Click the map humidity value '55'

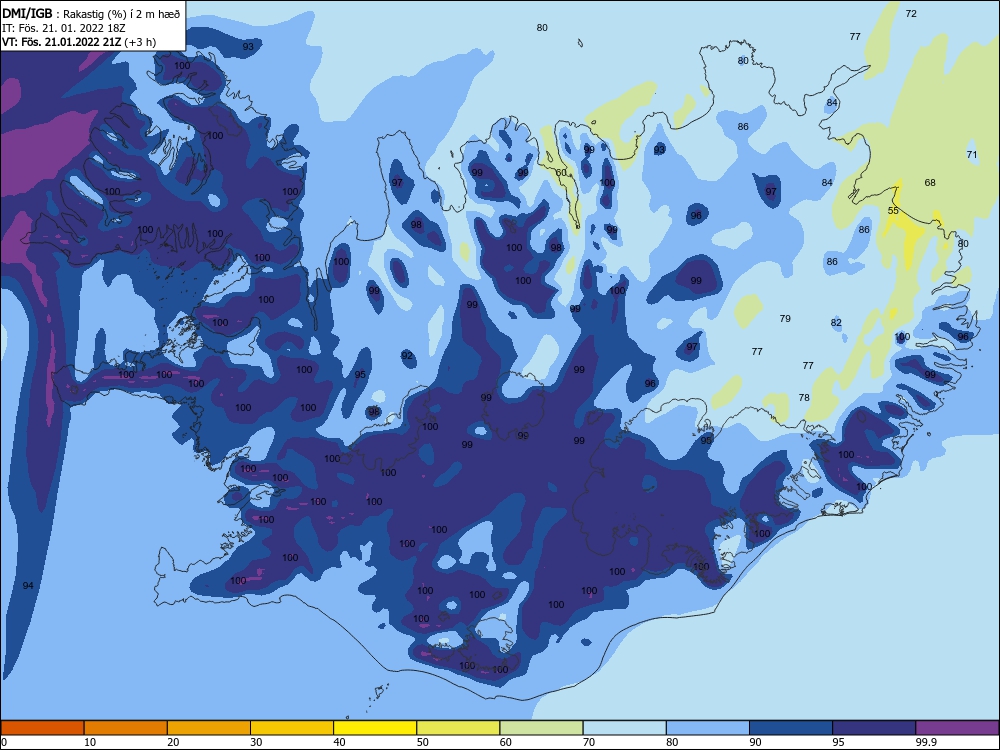[x=893, y=210]
